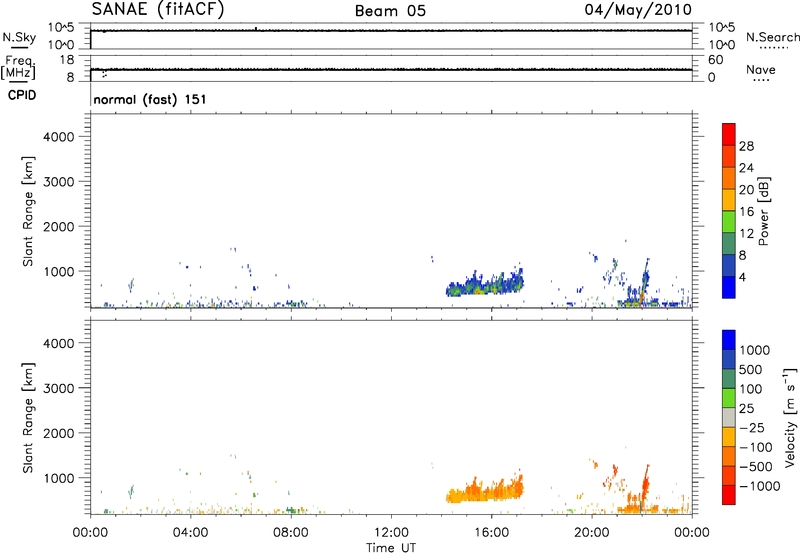Viewport: 800px width, 554px height.
Task: Click the -100 tick on Velocity colorbar
Action: [756, 447]
